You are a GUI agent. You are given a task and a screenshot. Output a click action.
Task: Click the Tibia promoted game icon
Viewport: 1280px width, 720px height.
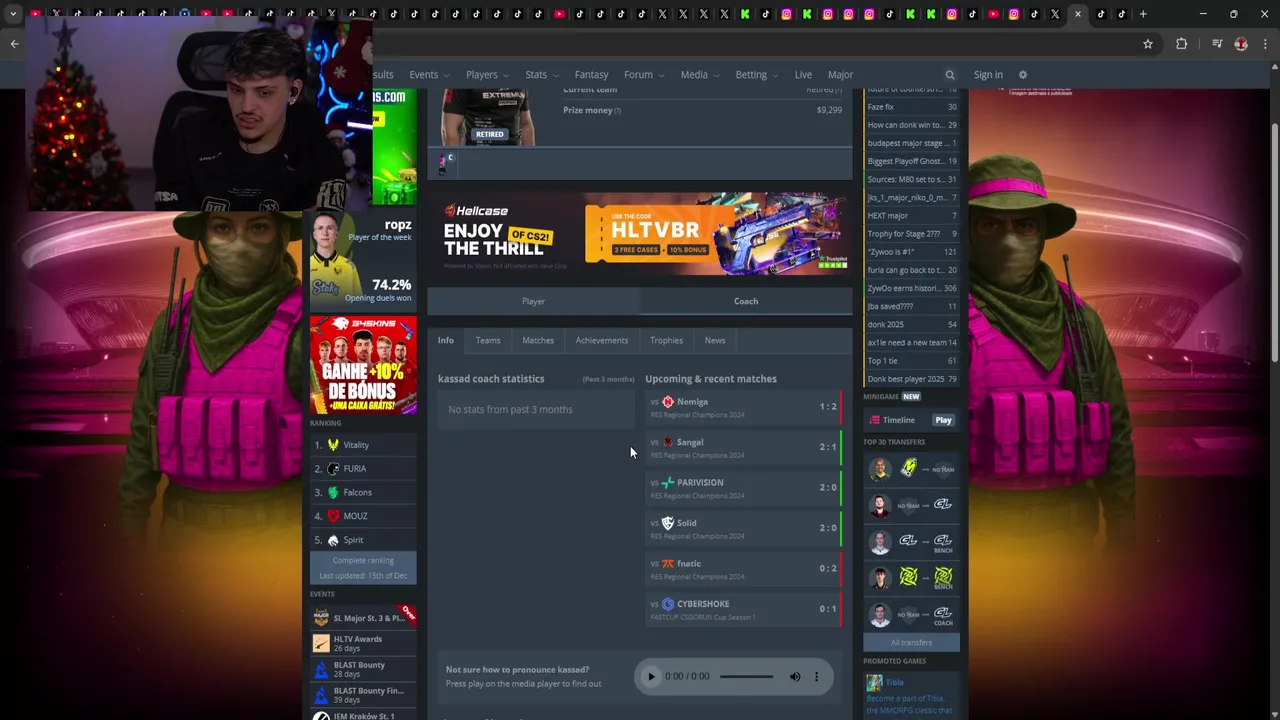tap(874, 683)
